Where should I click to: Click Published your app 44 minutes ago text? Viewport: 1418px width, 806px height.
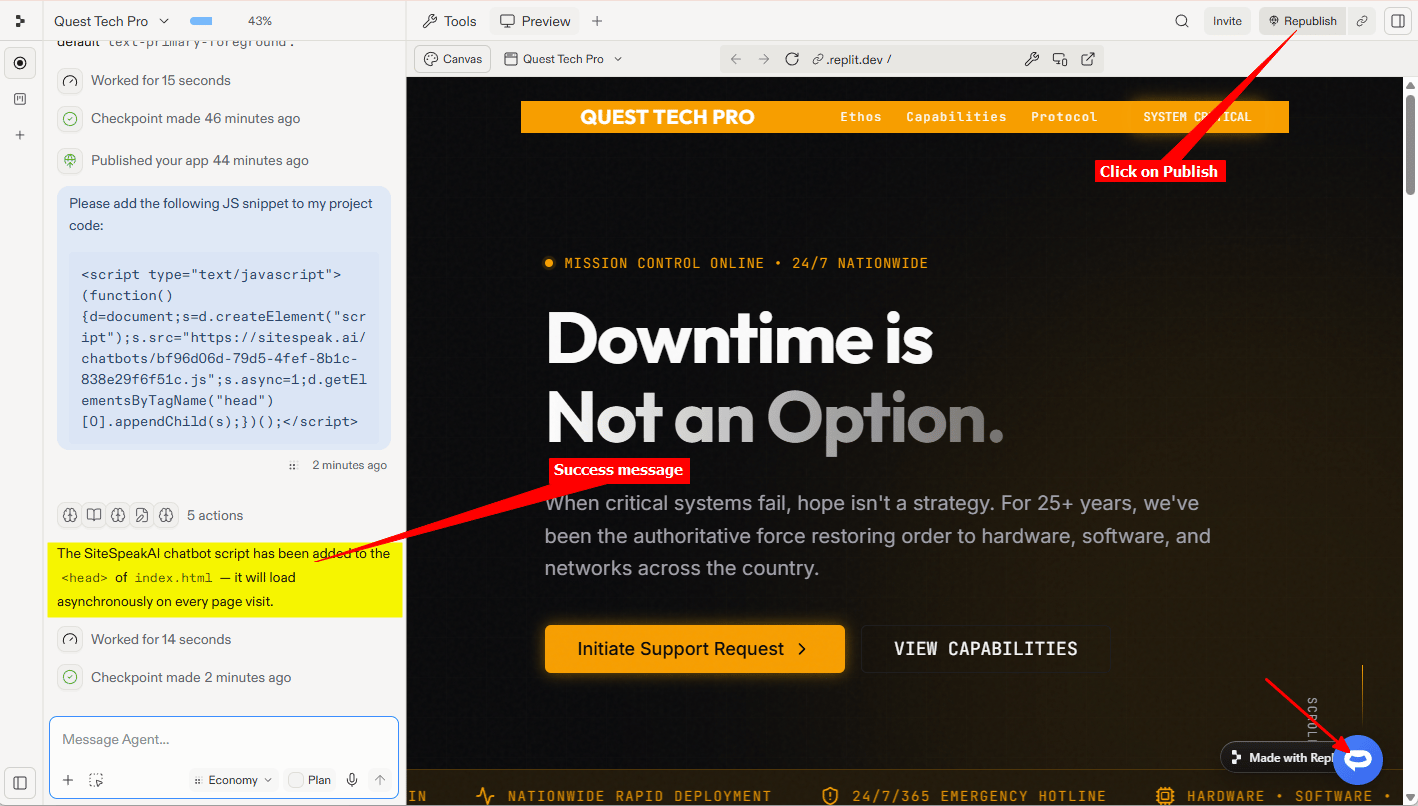pyautogui.click(x=200, y=160)
